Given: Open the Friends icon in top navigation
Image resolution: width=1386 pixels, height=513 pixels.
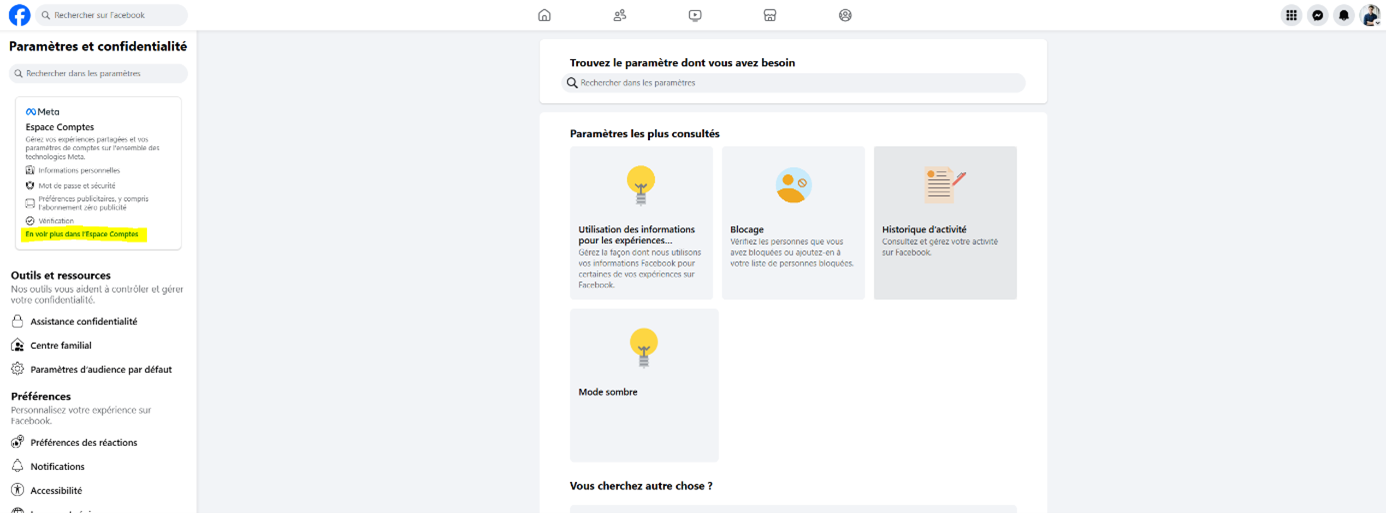Looking at the screenshot, I should (620, 15).
